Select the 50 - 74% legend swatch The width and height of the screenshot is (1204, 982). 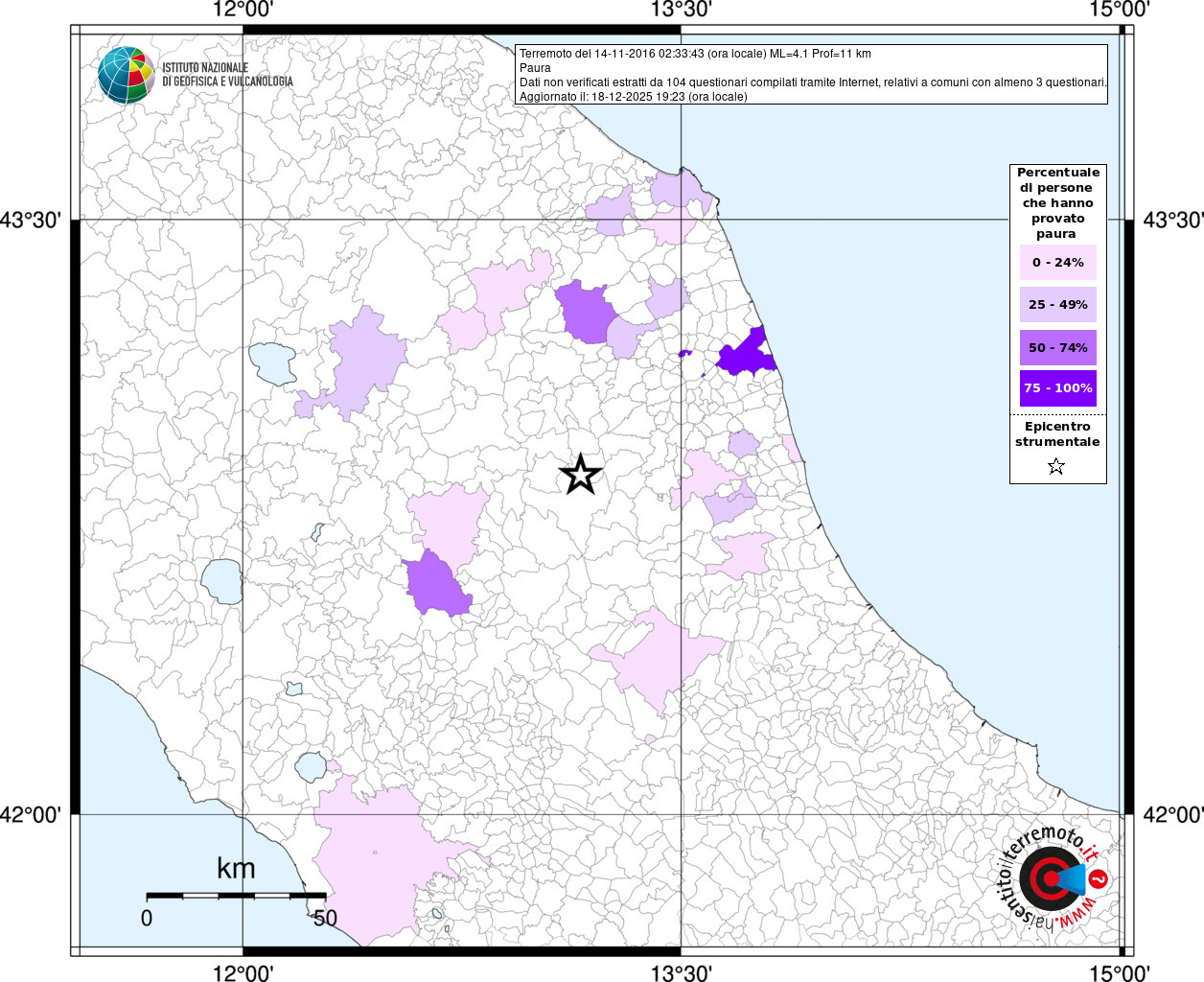1057,347
